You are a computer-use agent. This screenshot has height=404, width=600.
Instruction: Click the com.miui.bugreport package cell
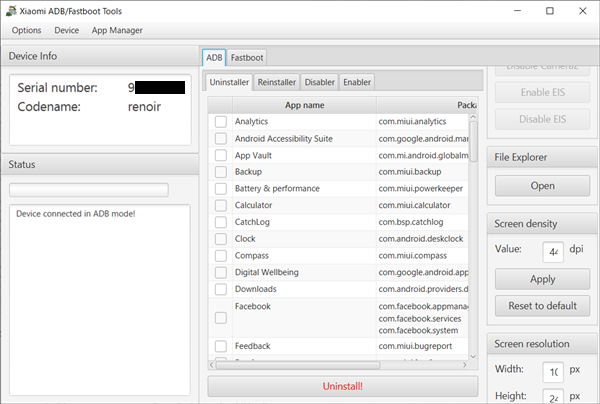[x=423, y=346]
